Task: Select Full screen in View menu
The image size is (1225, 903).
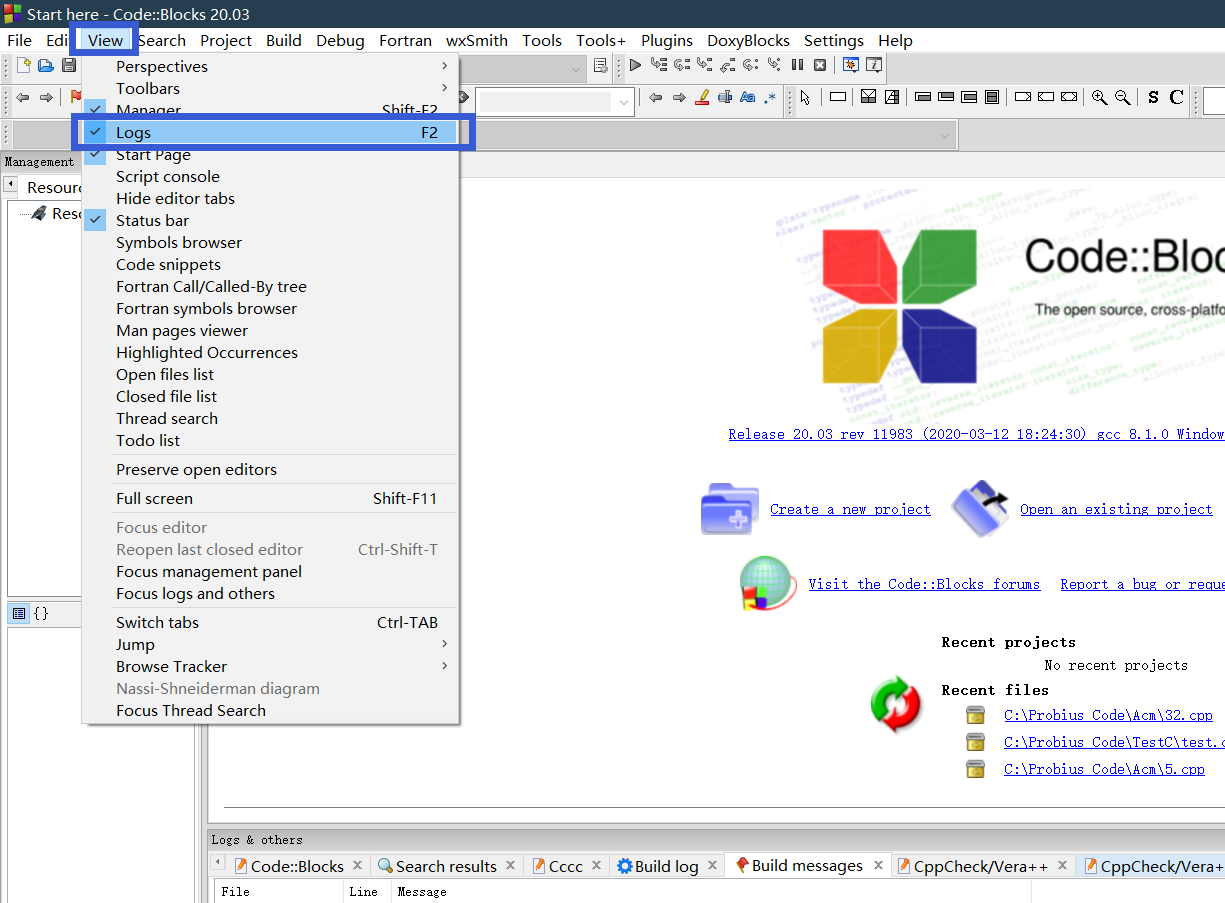Action: coord(271,498)
